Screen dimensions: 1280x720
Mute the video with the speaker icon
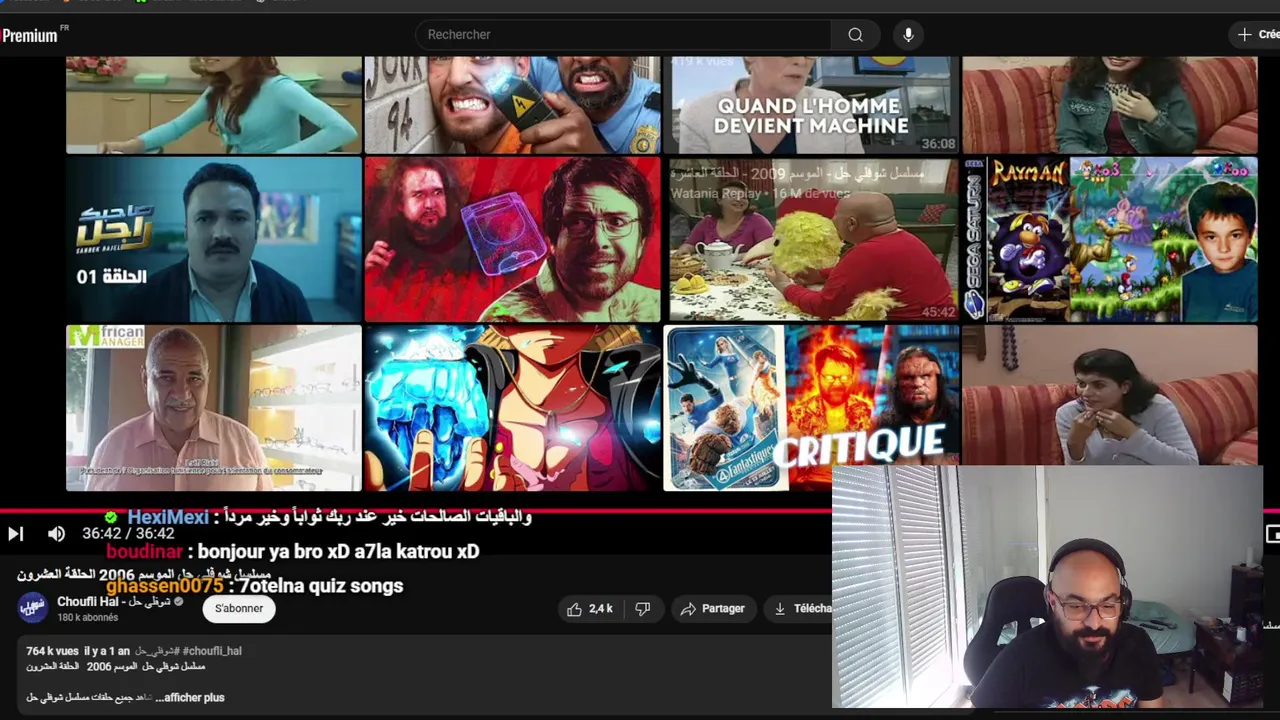[x=56, y=534]
